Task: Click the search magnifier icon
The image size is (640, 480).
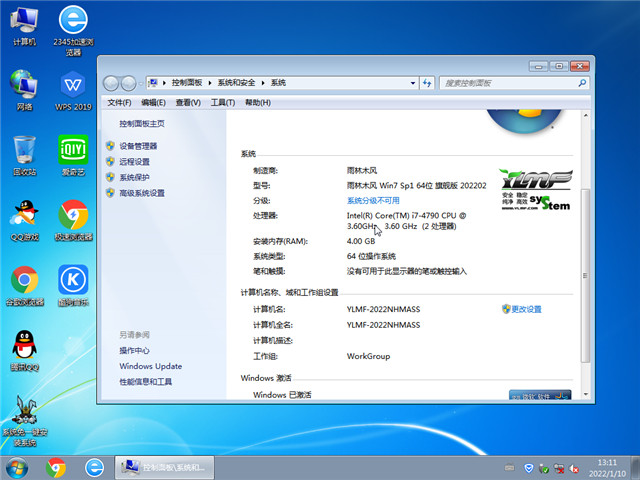Action: point(582,83)
